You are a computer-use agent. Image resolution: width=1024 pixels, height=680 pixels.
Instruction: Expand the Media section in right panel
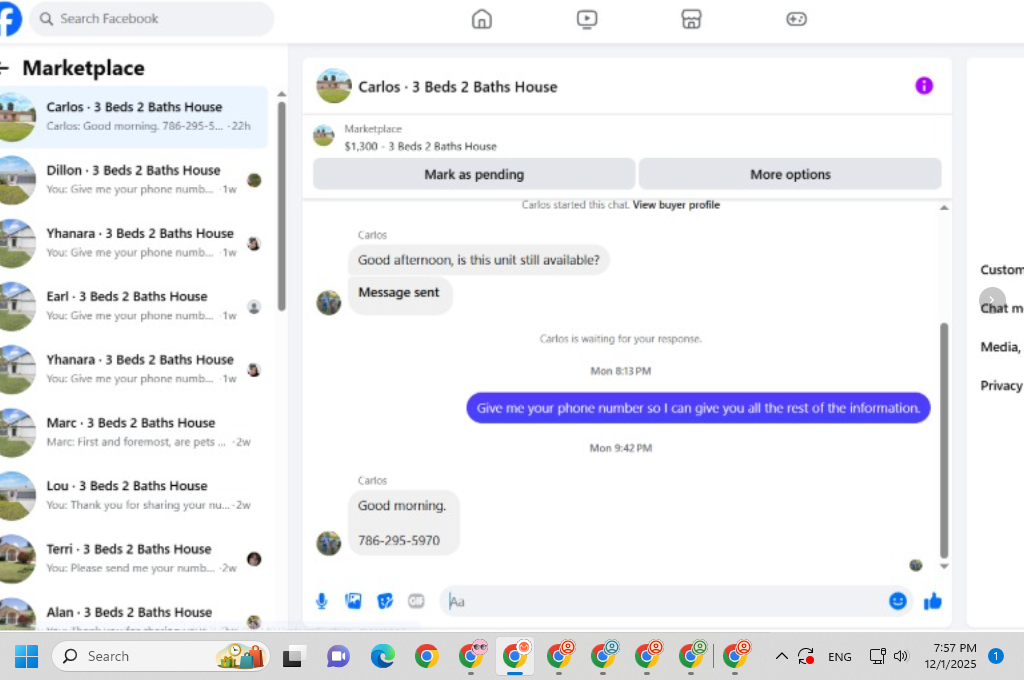pos(1000,347)
